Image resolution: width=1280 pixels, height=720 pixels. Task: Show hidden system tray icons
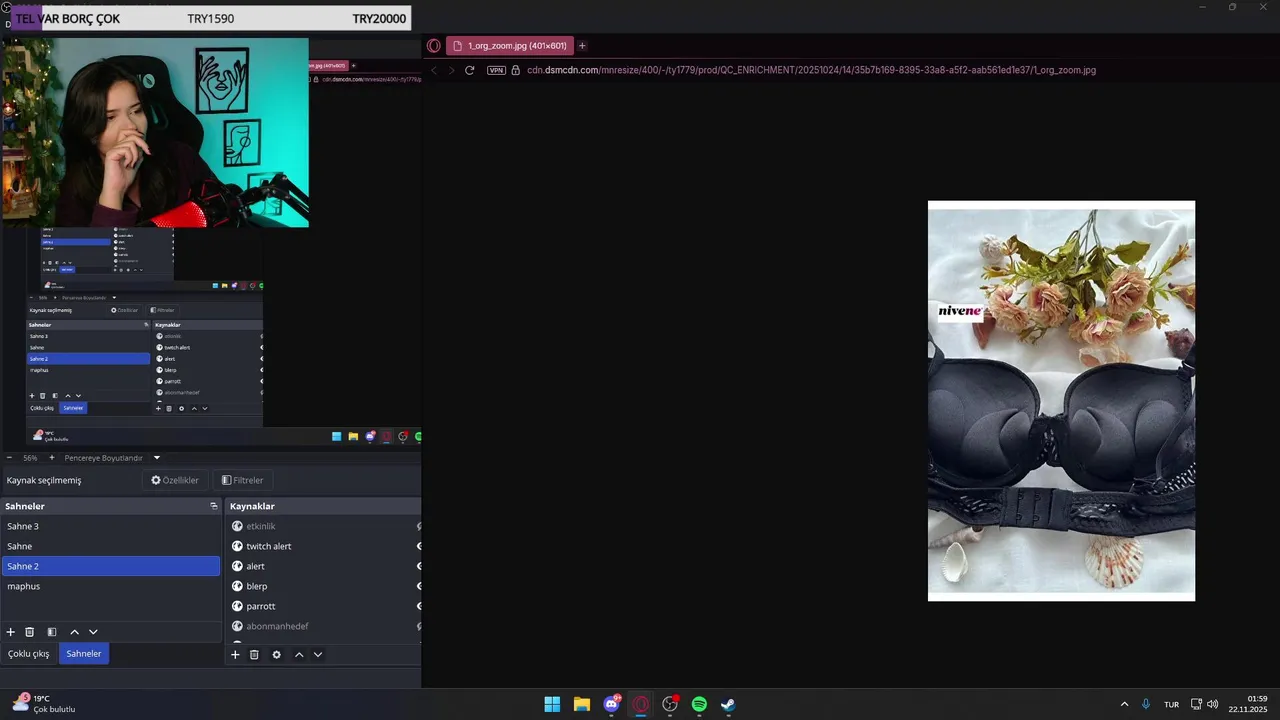1124,704
